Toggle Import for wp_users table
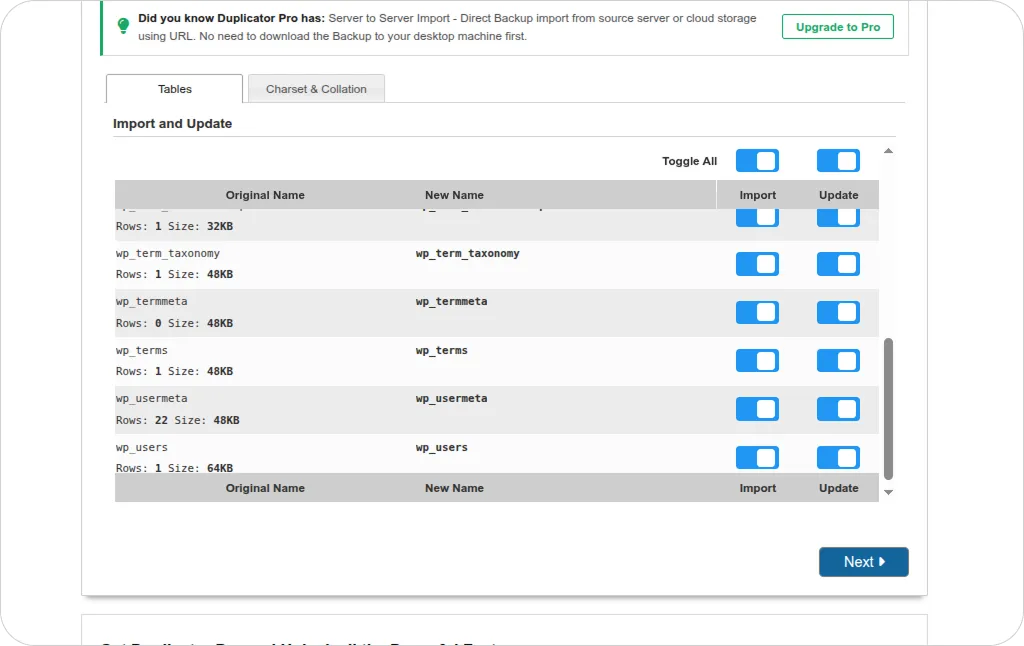This screenshot has height=646, width=1024. coord(758,457)
